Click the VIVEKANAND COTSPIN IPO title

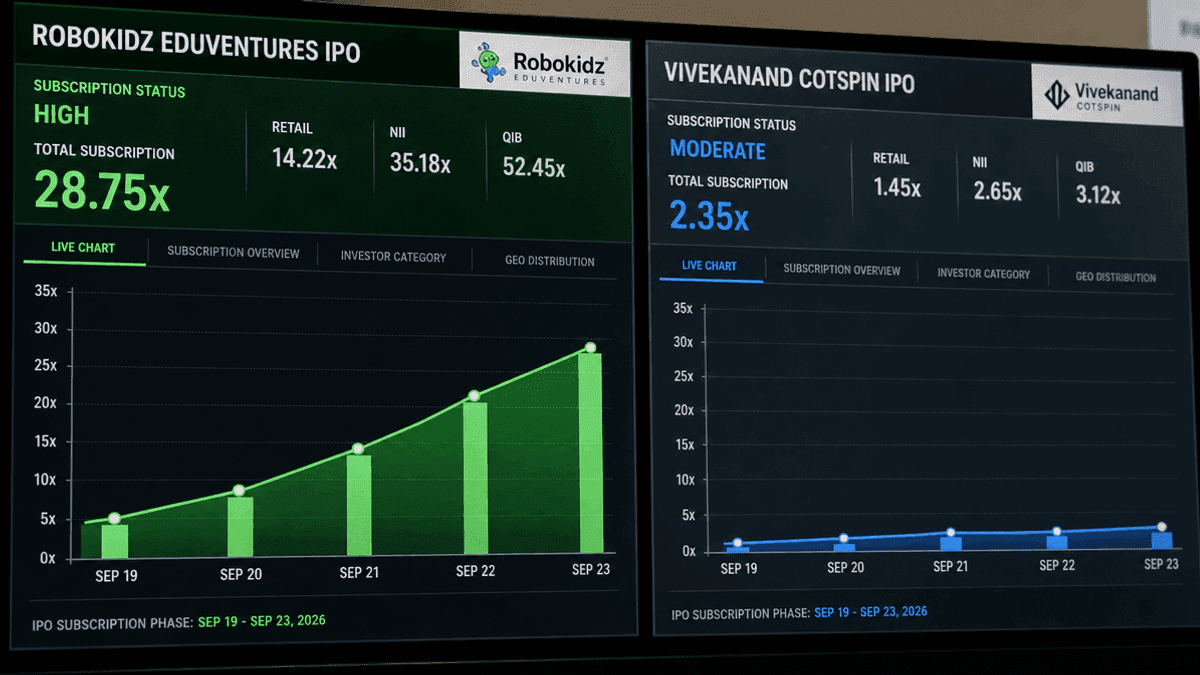tap(789, 78)
